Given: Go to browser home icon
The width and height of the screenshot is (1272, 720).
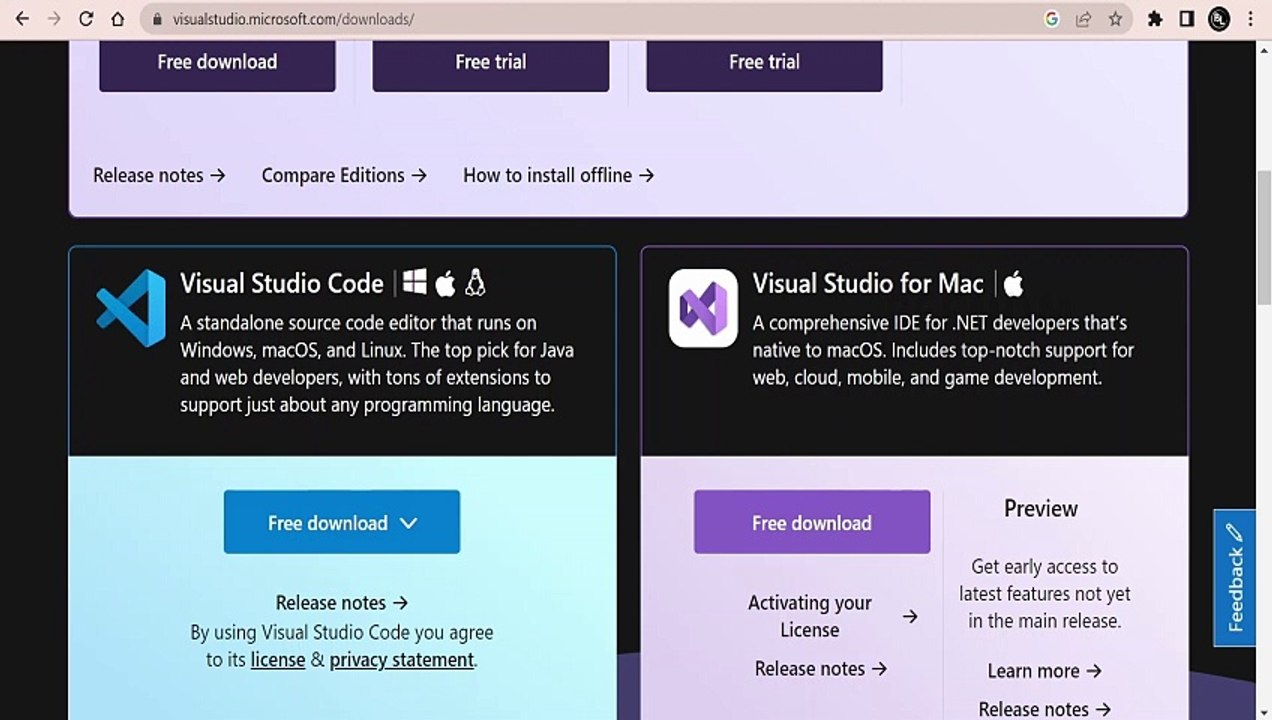Looking at the screenshot, I should tap(118, 19).
